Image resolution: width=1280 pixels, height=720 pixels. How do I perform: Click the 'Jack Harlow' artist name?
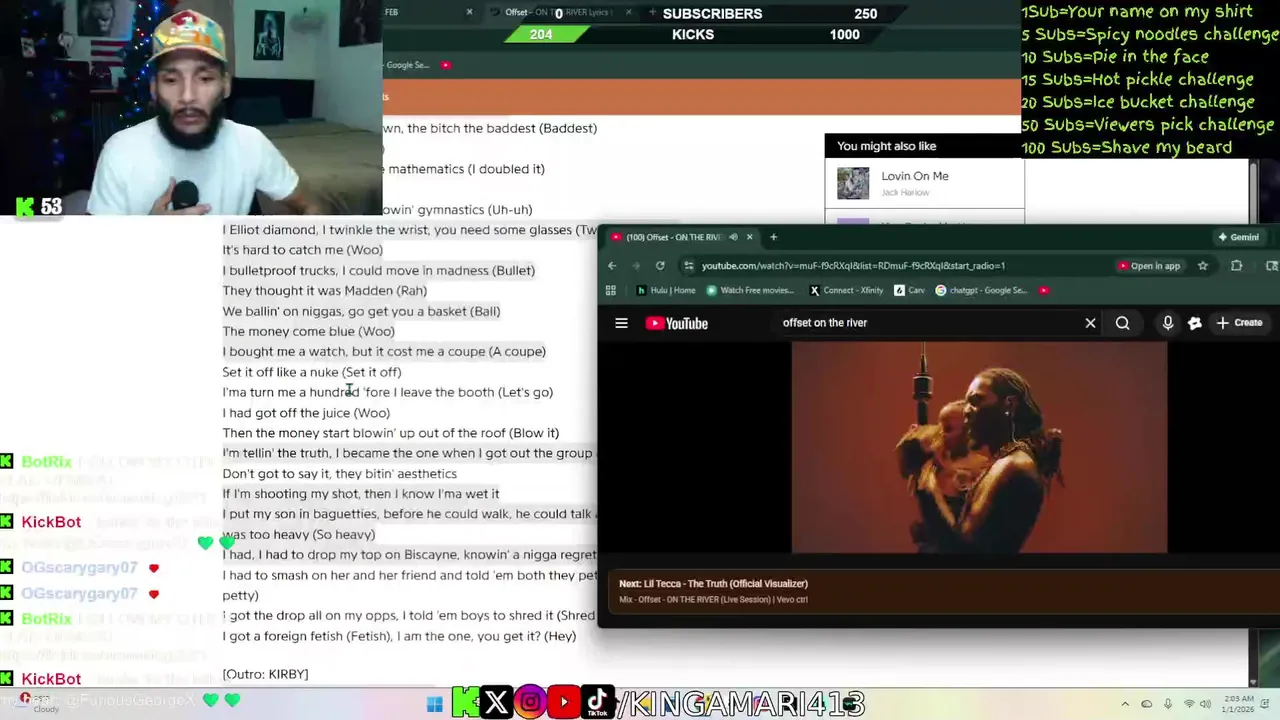[x=905, y=192]
